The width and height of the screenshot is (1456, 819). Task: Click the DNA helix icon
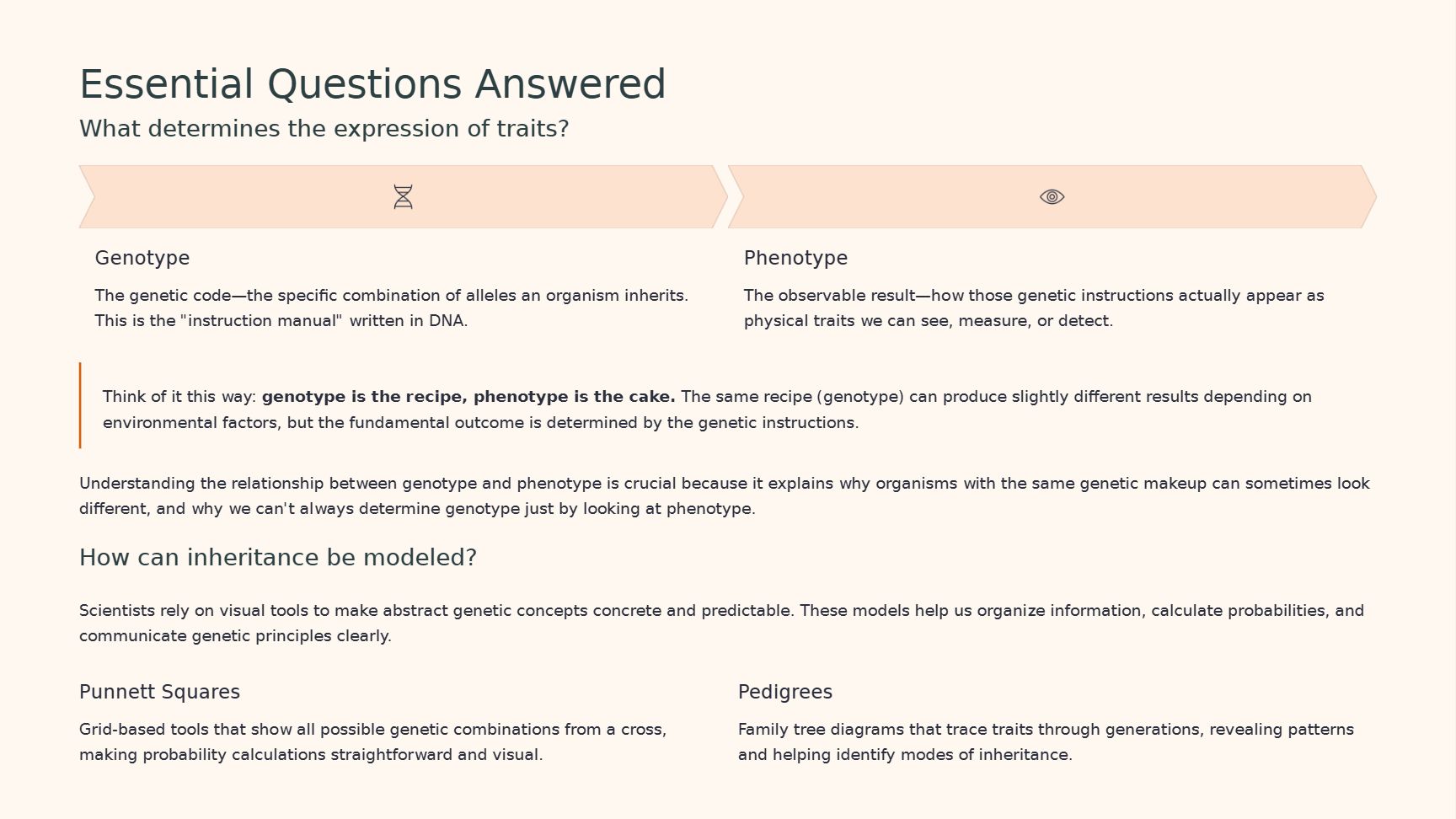pos(403,197)
